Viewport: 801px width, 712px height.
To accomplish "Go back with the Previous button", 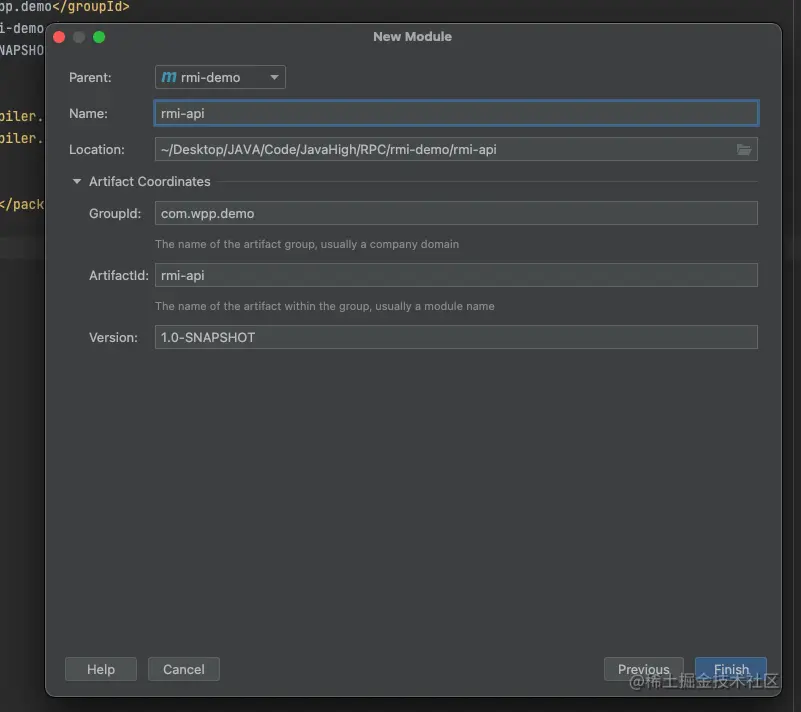I will coord(644,669).
